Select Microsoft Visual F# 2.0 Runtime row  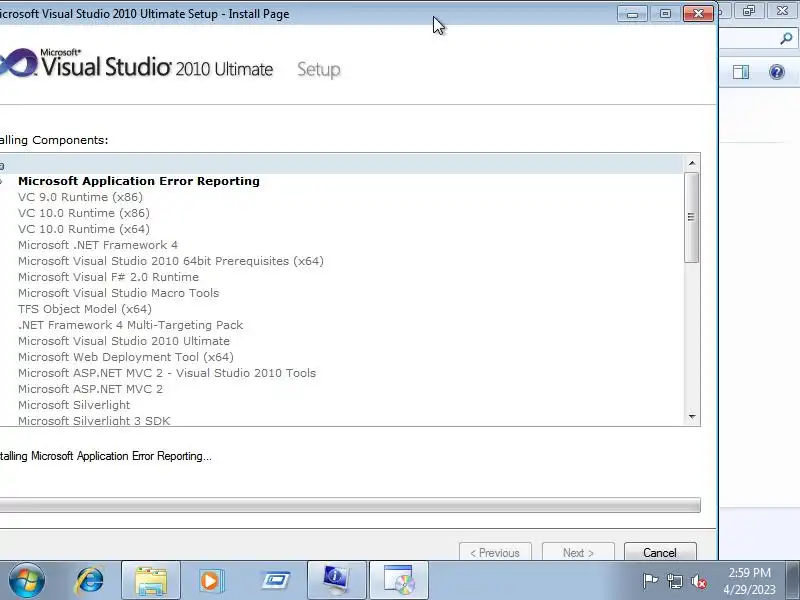coord(109,277)
